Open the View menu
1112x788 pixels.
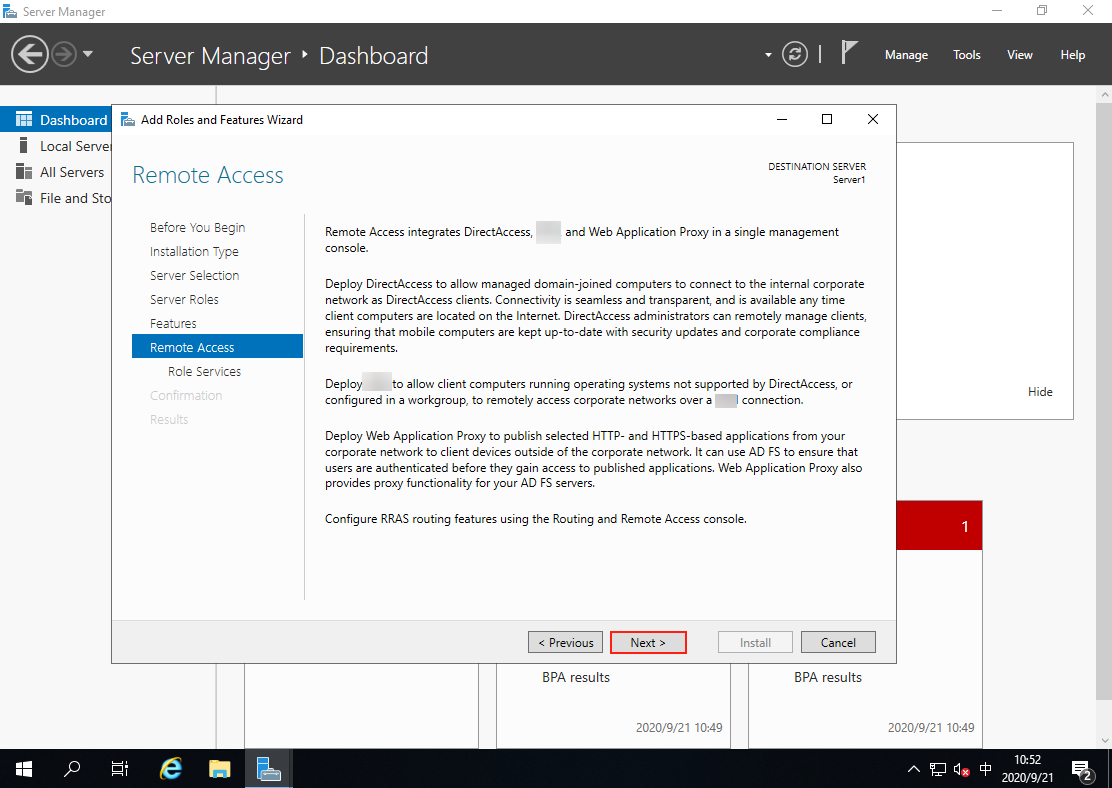click(x=1019, y=55)
